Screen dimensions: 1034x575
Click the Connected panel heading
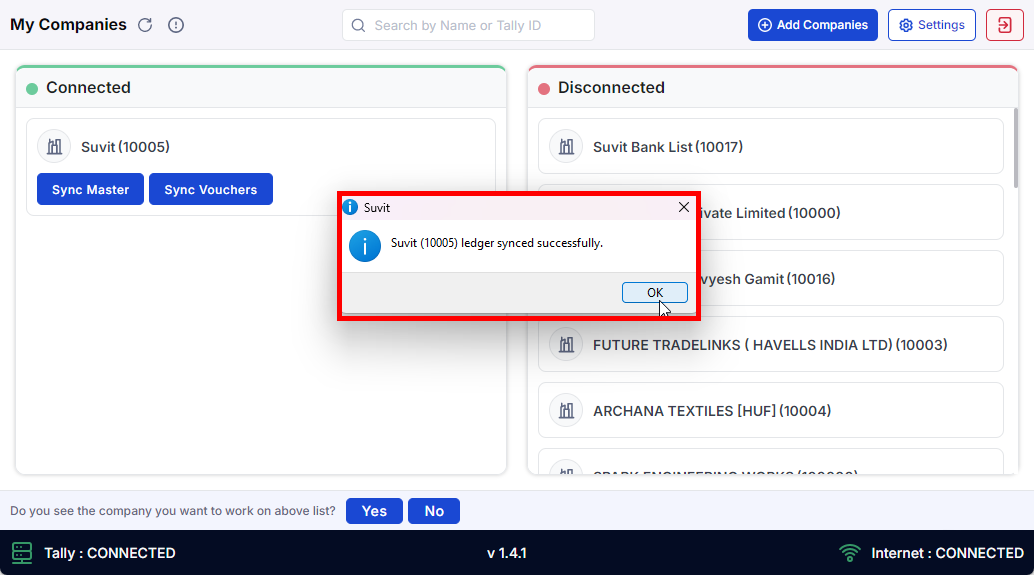point(88,88)
